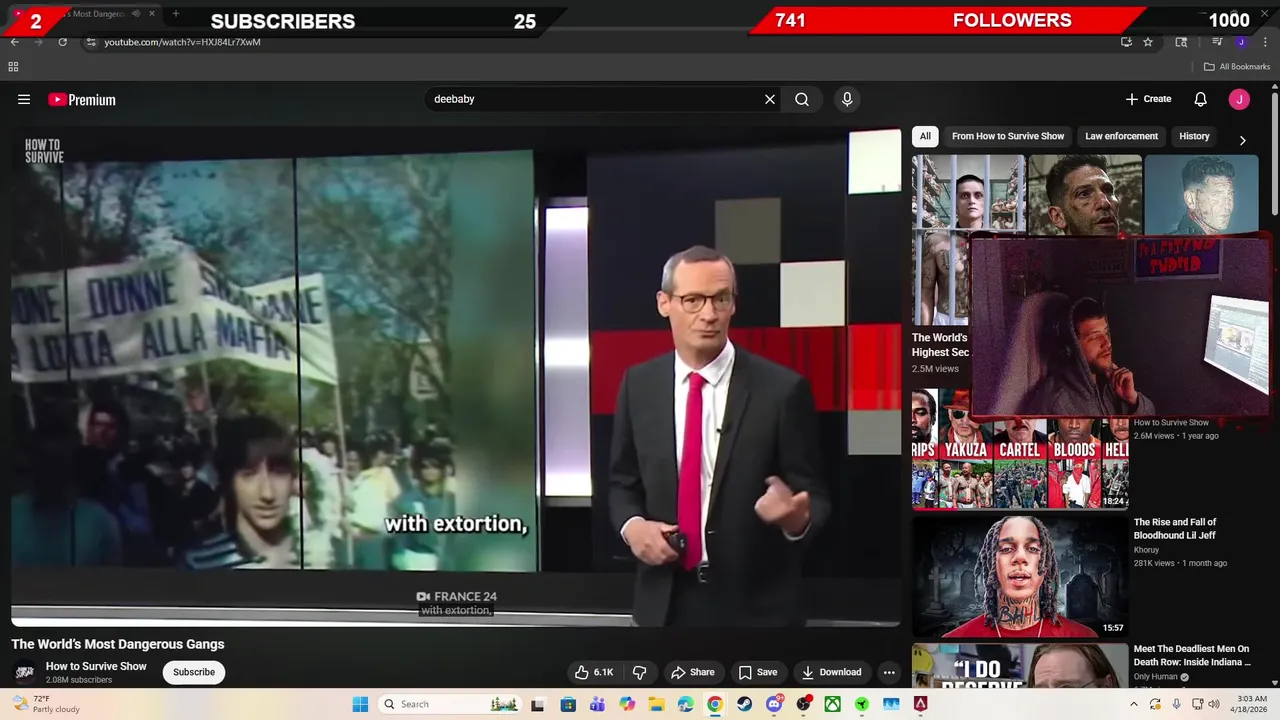Open volume control in system tray
1280x720 pixels.
tap(1214, 704)
